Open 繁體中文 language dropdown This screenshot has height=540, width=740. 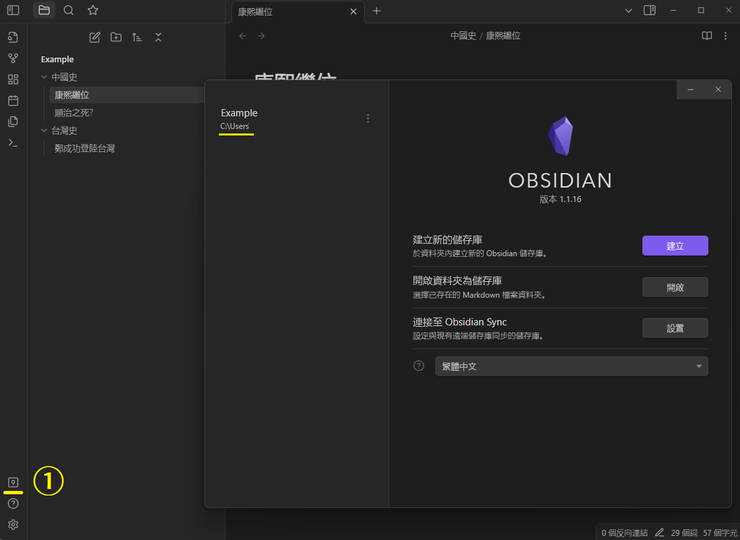[571, 366]
